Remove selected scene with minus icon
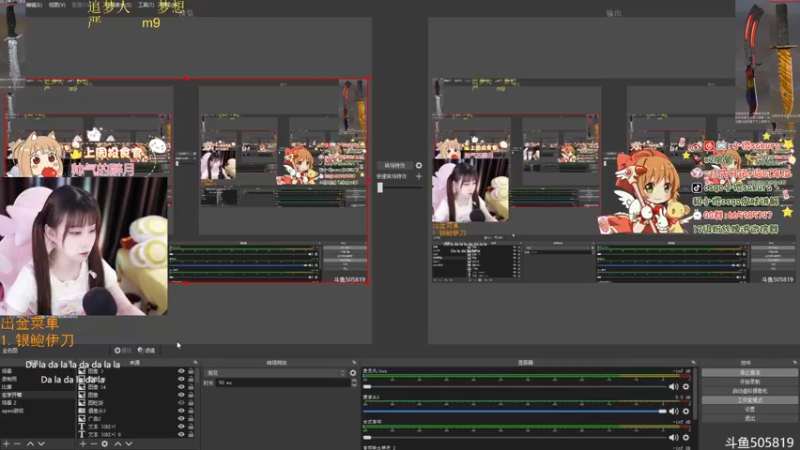 click(x=17, y=444)
